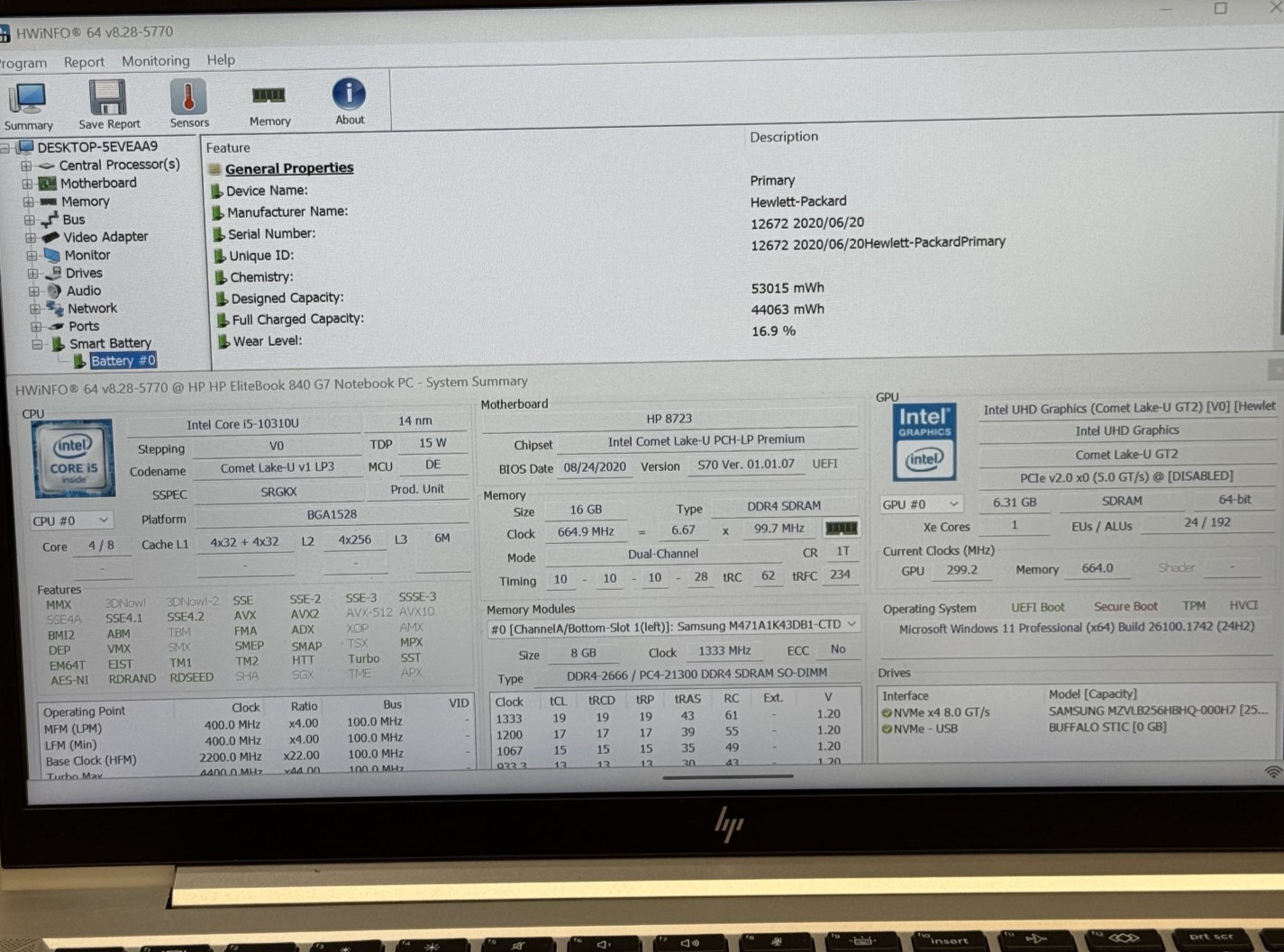Open the About info icon

point(349,102)
